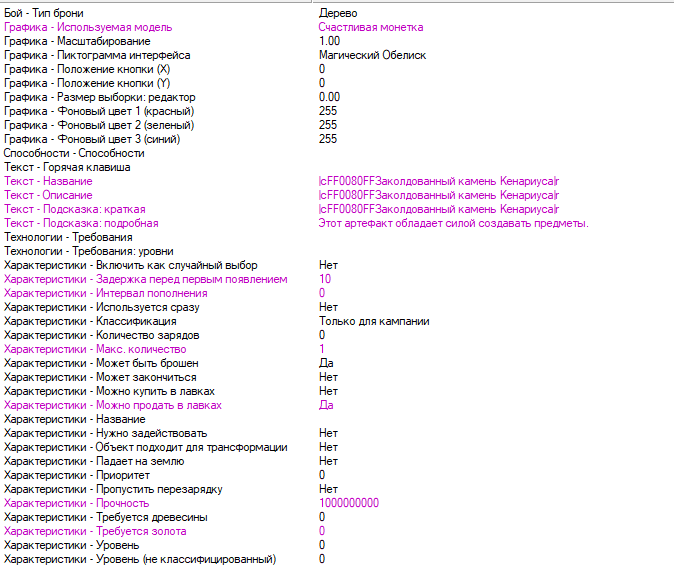The width and height of the screenshot is (674, 576).
Task: Select 'Задержка перед первым появлением' row
Action: pyautogui.click(x=146, y=279)
